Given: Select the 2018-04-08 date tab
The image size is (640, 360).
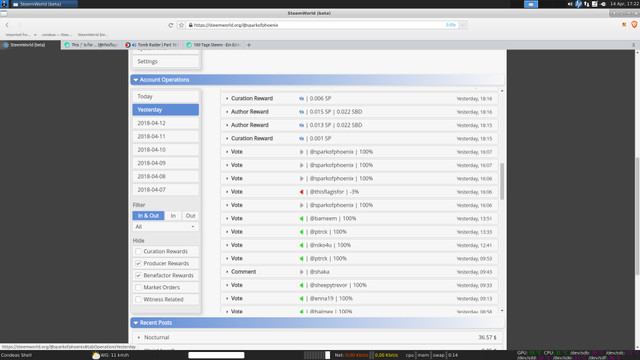Looking at the screenshot, I should pyautogui.click(x=165, y=176).
